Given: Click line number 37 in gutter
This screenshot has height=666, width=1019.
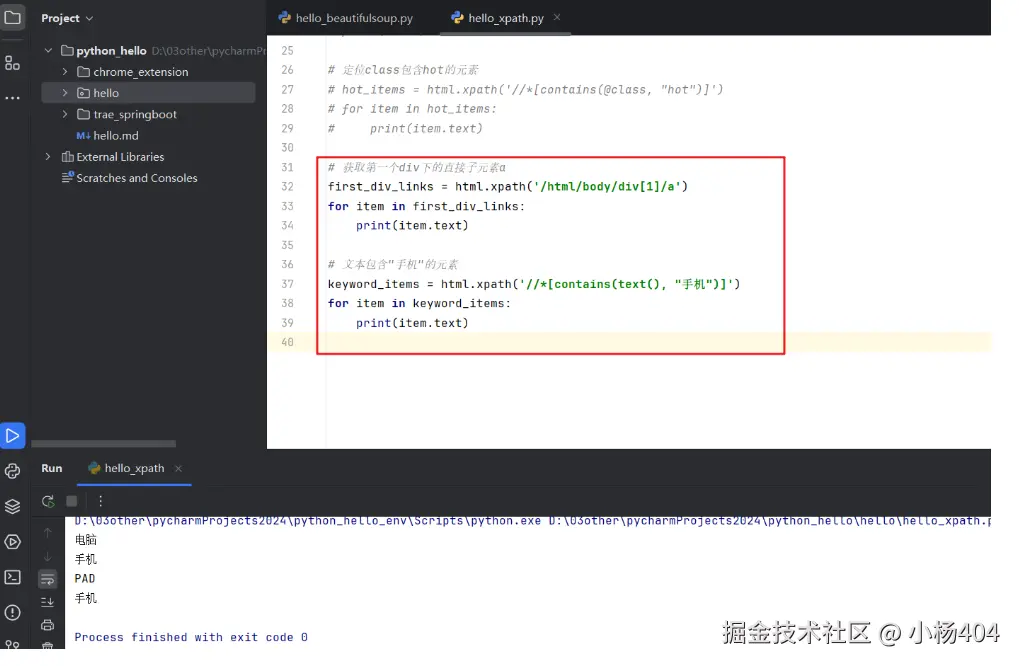Looking at the screenshot, I should 287,284.
